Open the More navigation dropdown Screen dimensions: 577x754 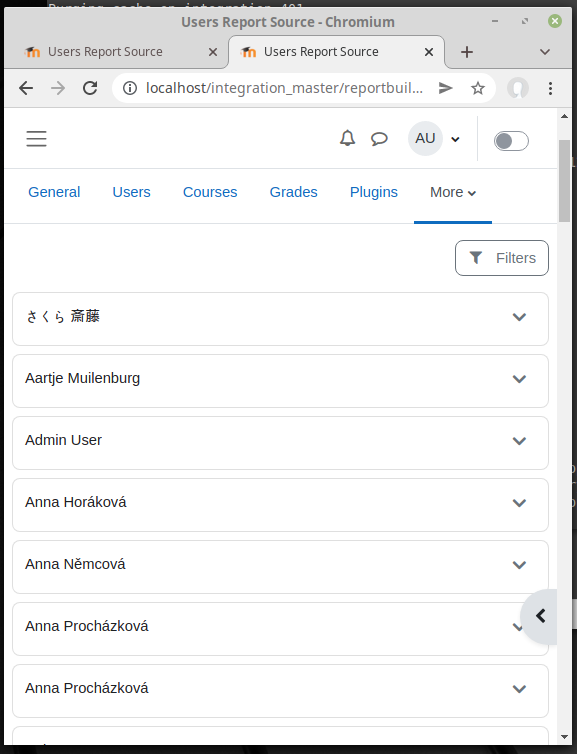click(453, 192)
